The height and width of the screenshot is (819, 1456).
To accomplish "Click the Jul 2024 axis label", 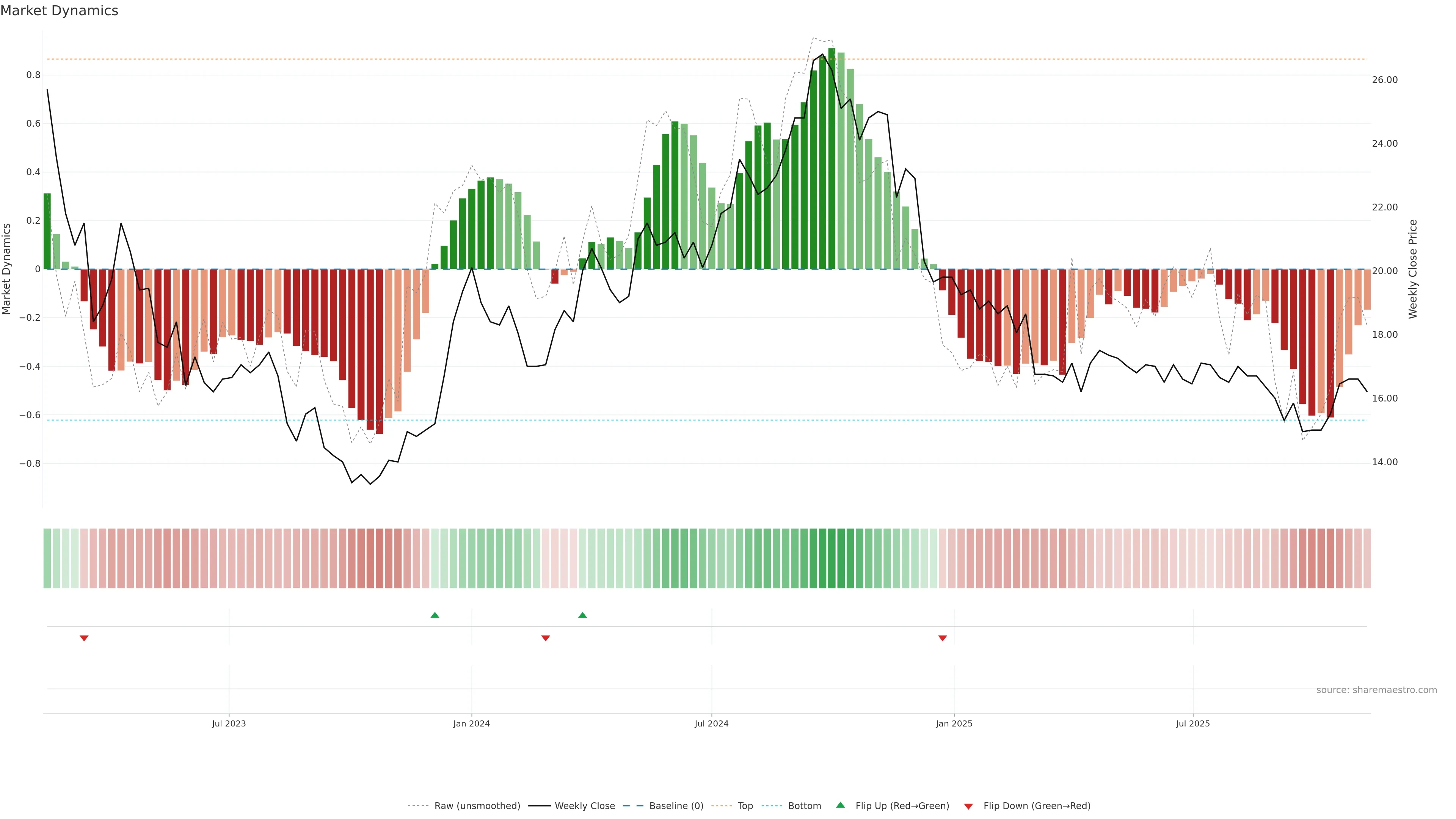I will point(711,723).
